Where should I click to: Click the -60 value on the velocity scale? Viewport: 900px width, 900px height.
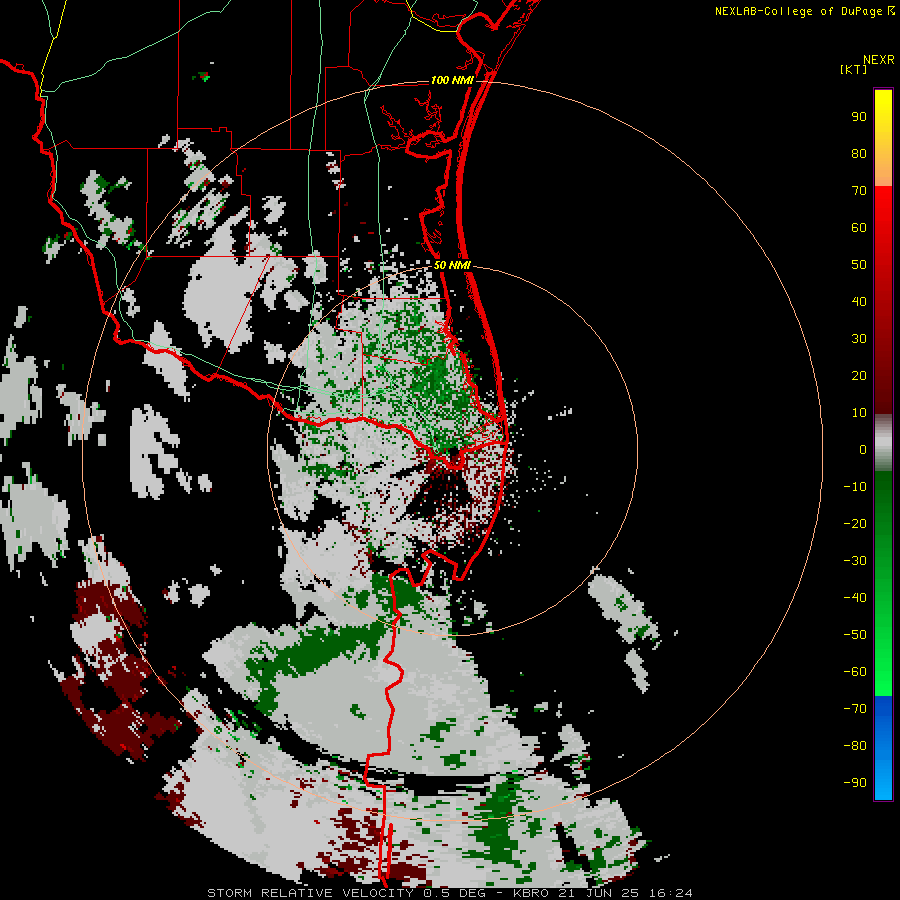coord(855,672)
